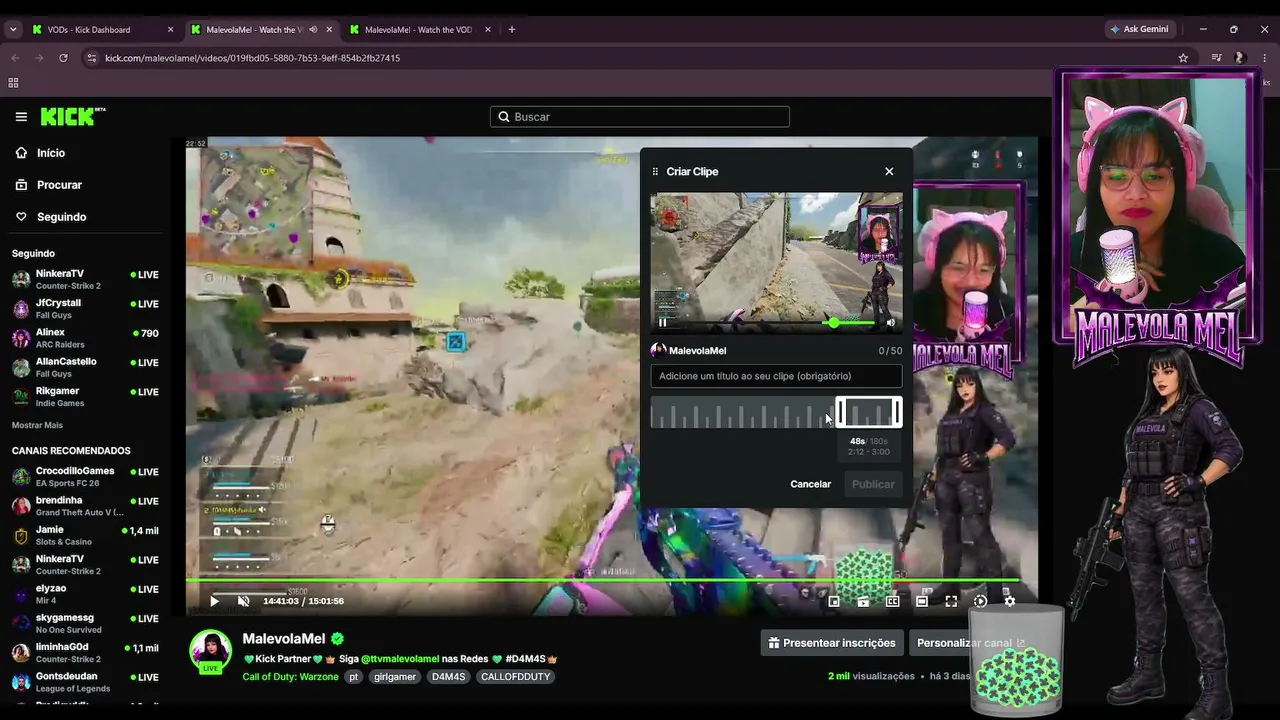The height and width of the screenshot is (720, 1280).
Task: Mute the clip preview volume icon
Action: [890, 322]
